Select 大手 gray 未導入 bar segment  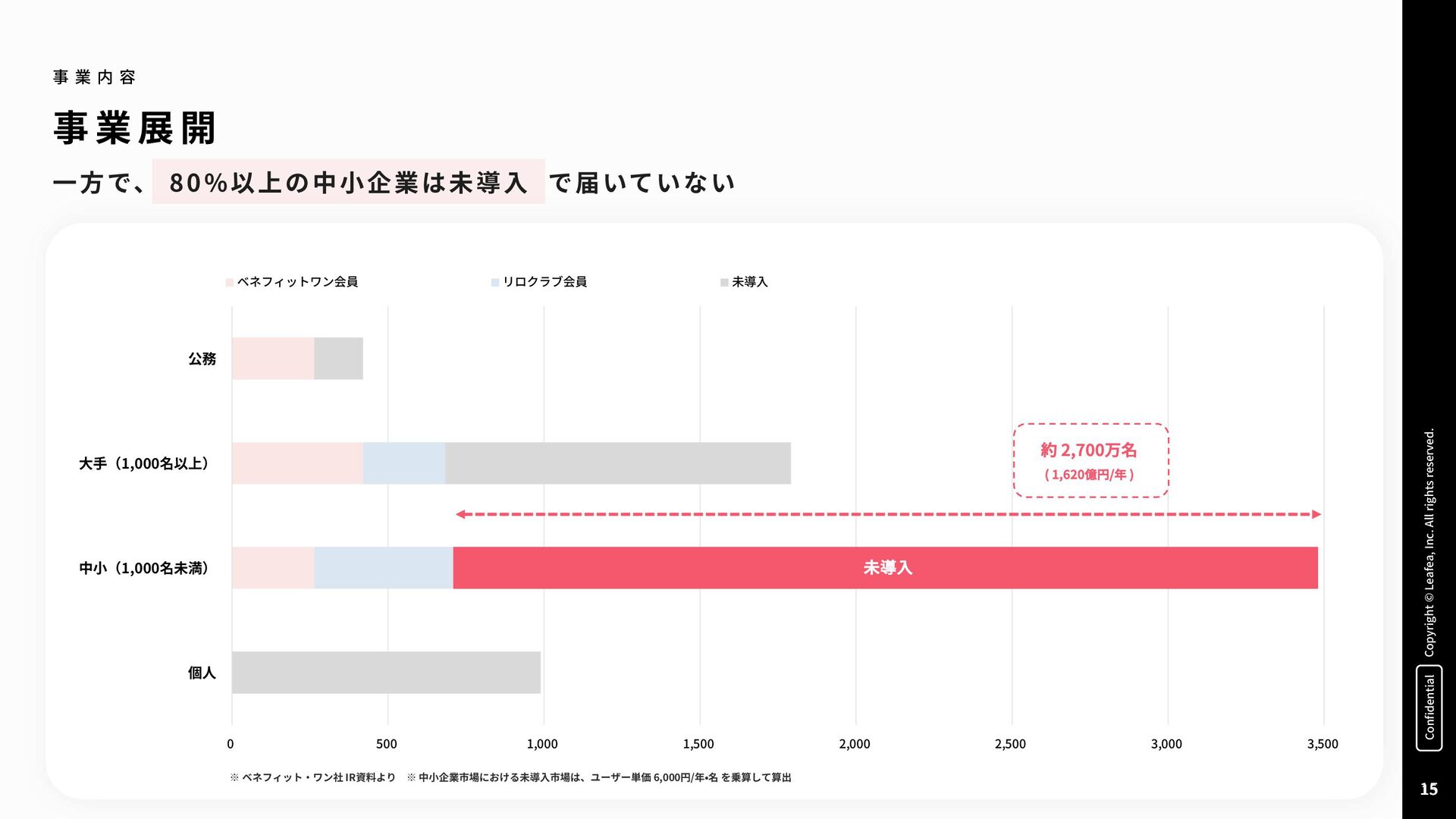[x=617, y=463]
